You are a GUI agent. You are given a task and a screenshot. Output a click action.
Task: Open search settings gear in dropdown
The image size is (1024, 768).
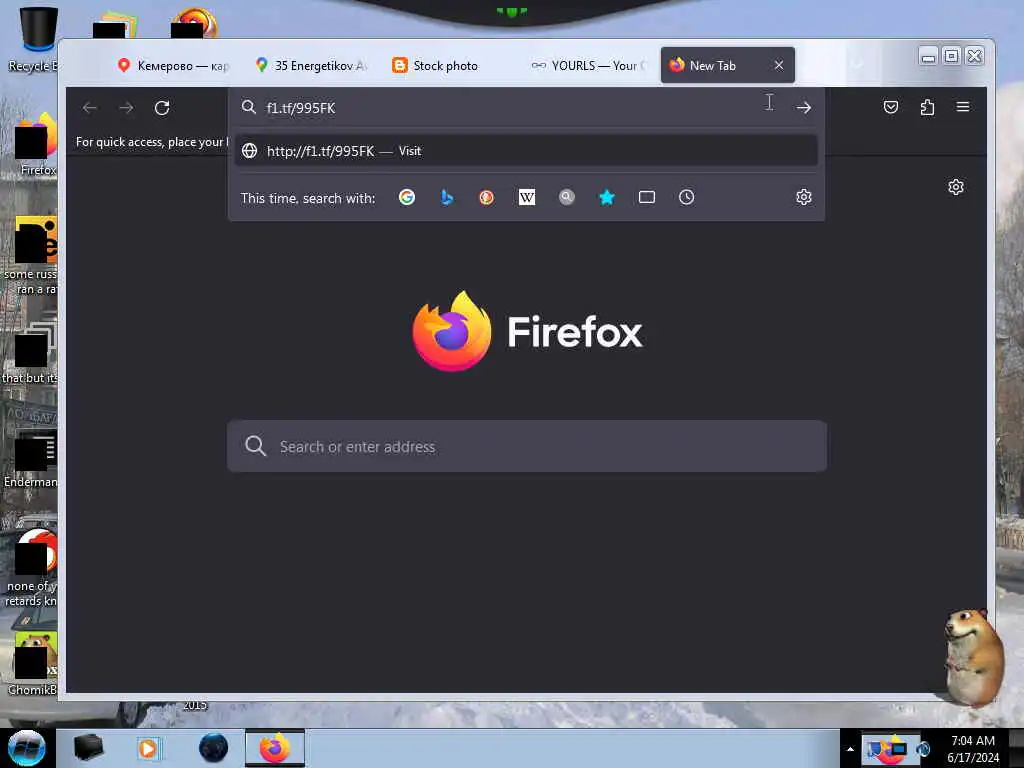[804, 197]
